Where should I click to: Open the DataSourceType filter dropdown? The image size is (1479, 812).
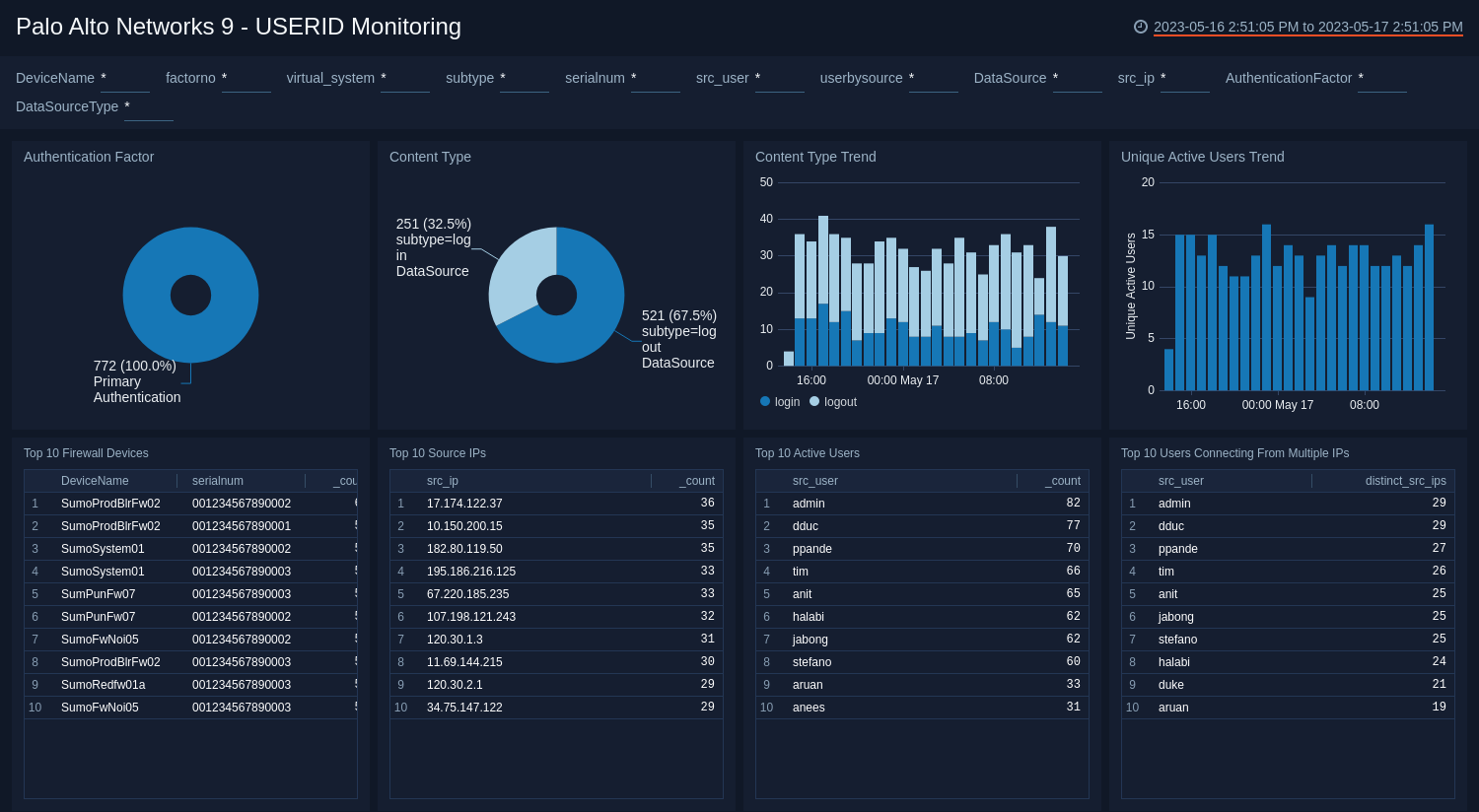coord(149,111)
